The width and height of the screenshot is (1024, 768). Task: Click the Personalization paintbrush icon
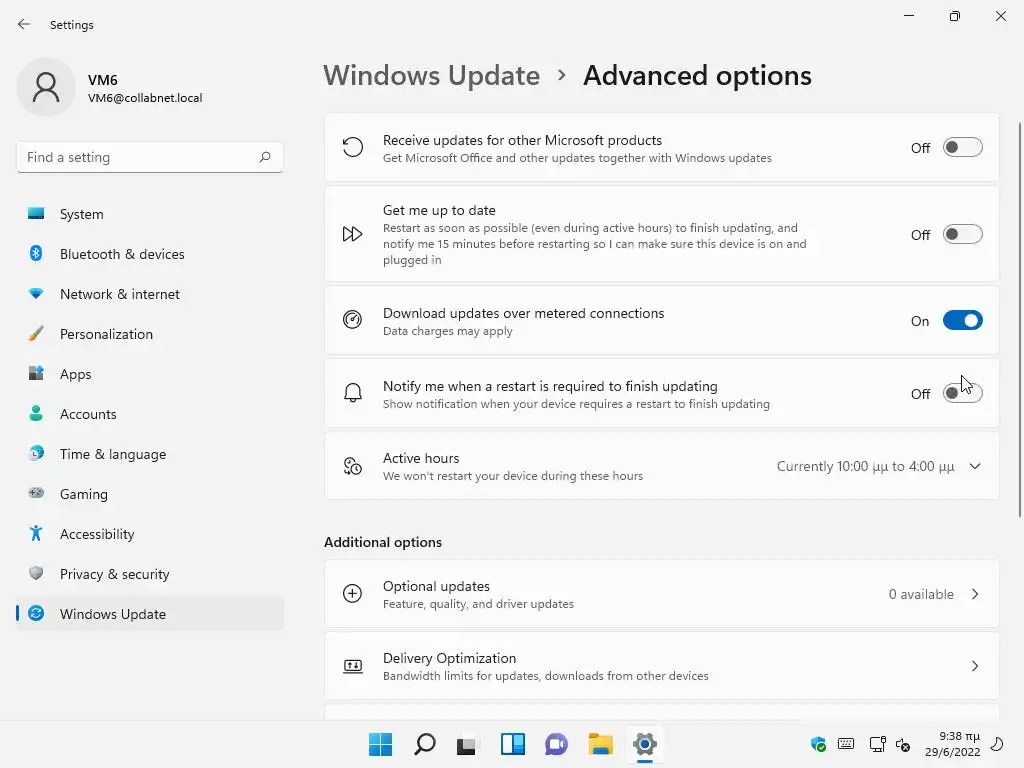point(36,334)
